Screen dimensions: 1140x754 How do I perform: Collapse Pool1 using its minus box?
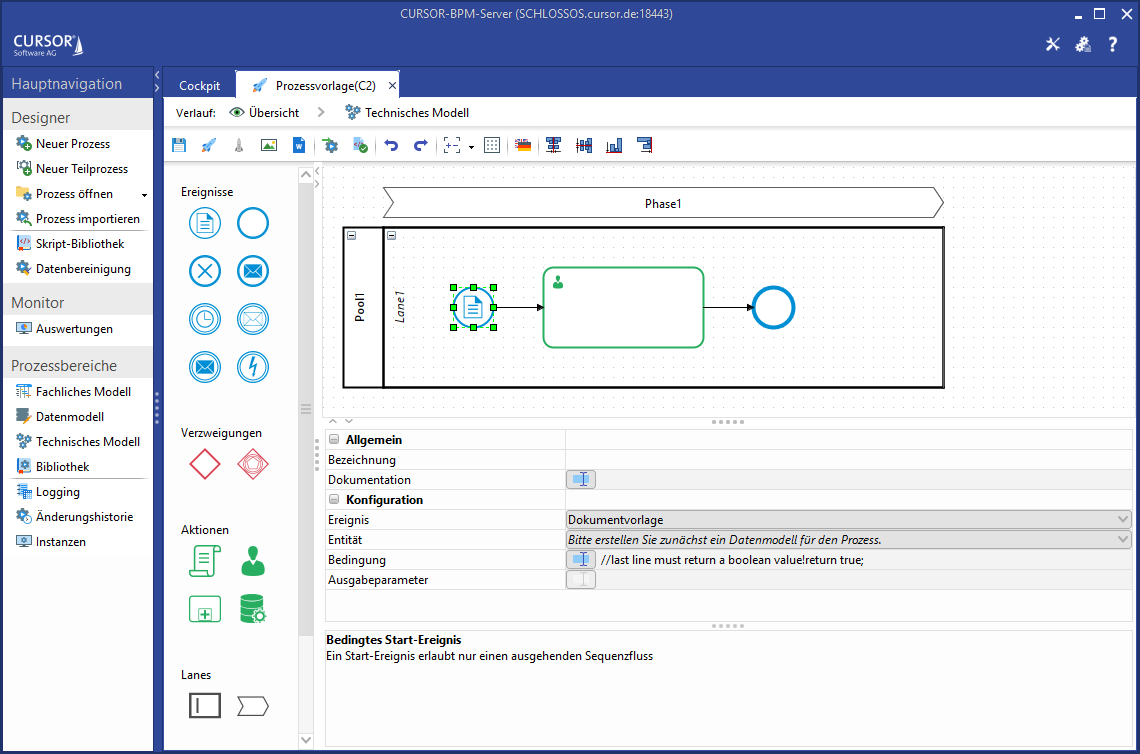352,236
